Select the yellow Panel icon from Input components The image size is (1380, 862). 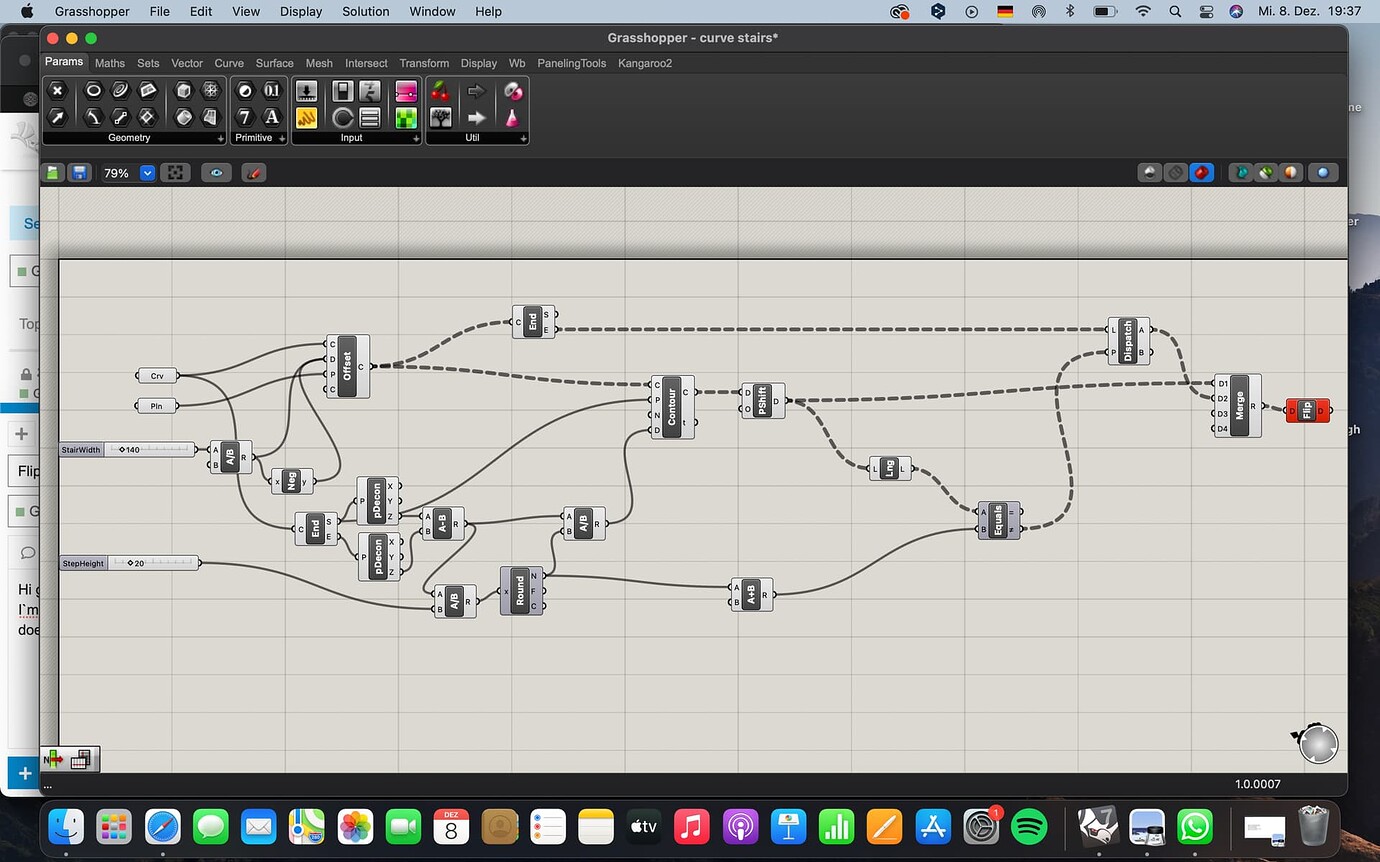(305, 118)
